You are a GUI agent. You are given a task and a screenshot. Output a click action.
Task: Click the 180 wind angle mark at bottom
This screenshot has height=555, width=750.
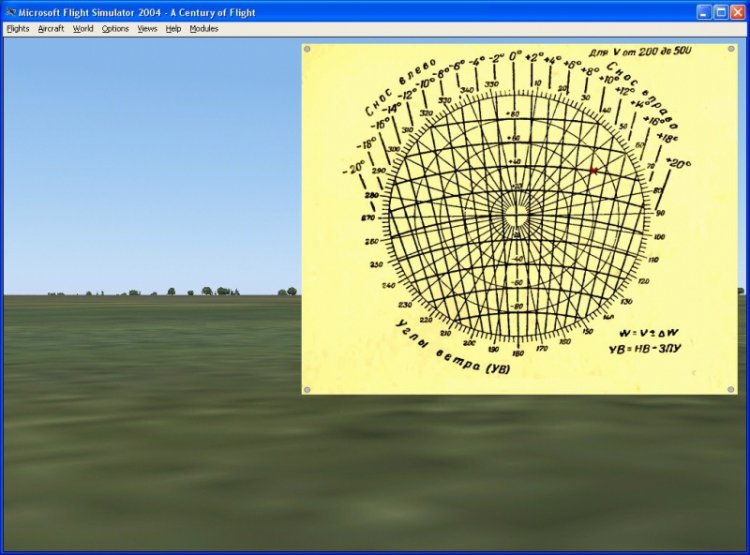518,353
